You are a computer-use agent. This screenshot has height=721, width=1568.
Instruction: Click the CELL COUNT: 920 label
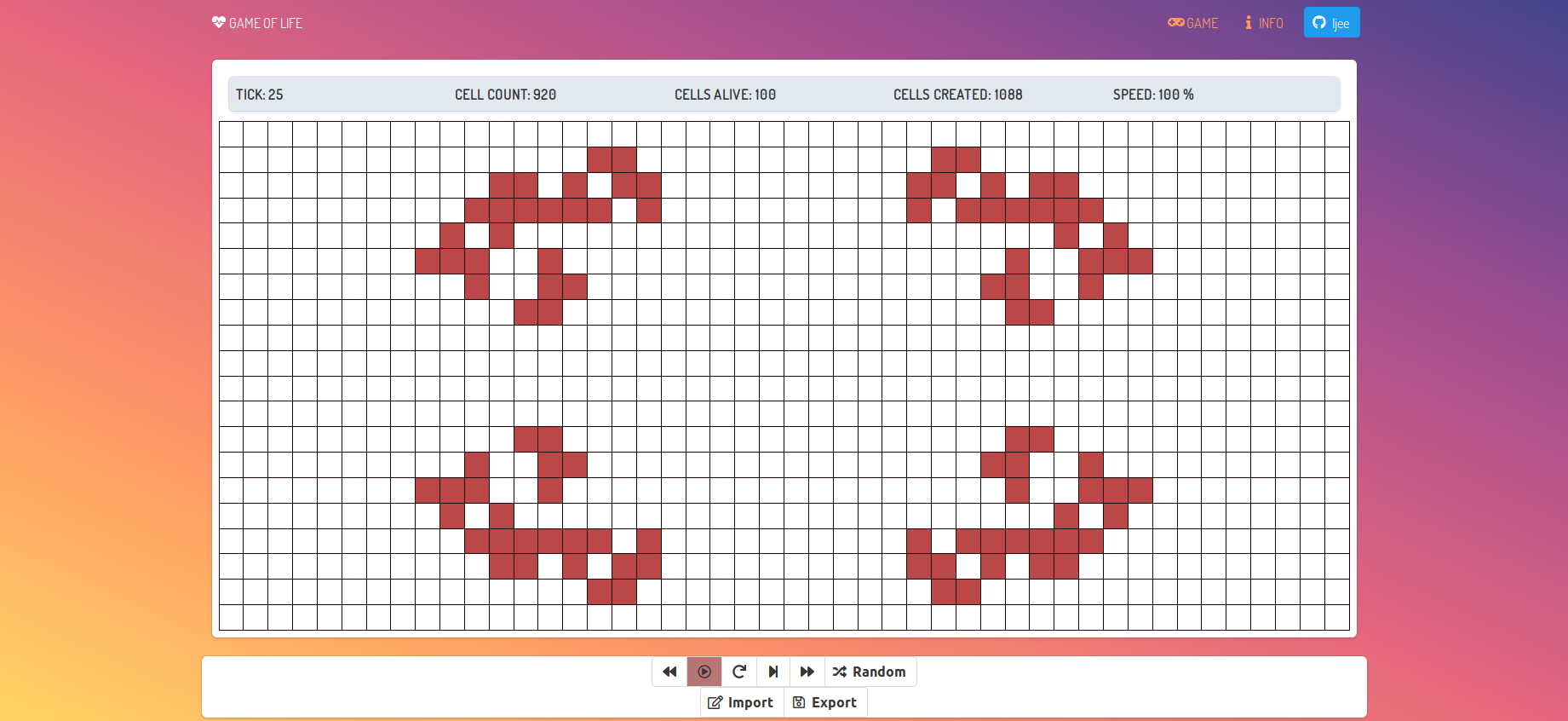[505, 95]
